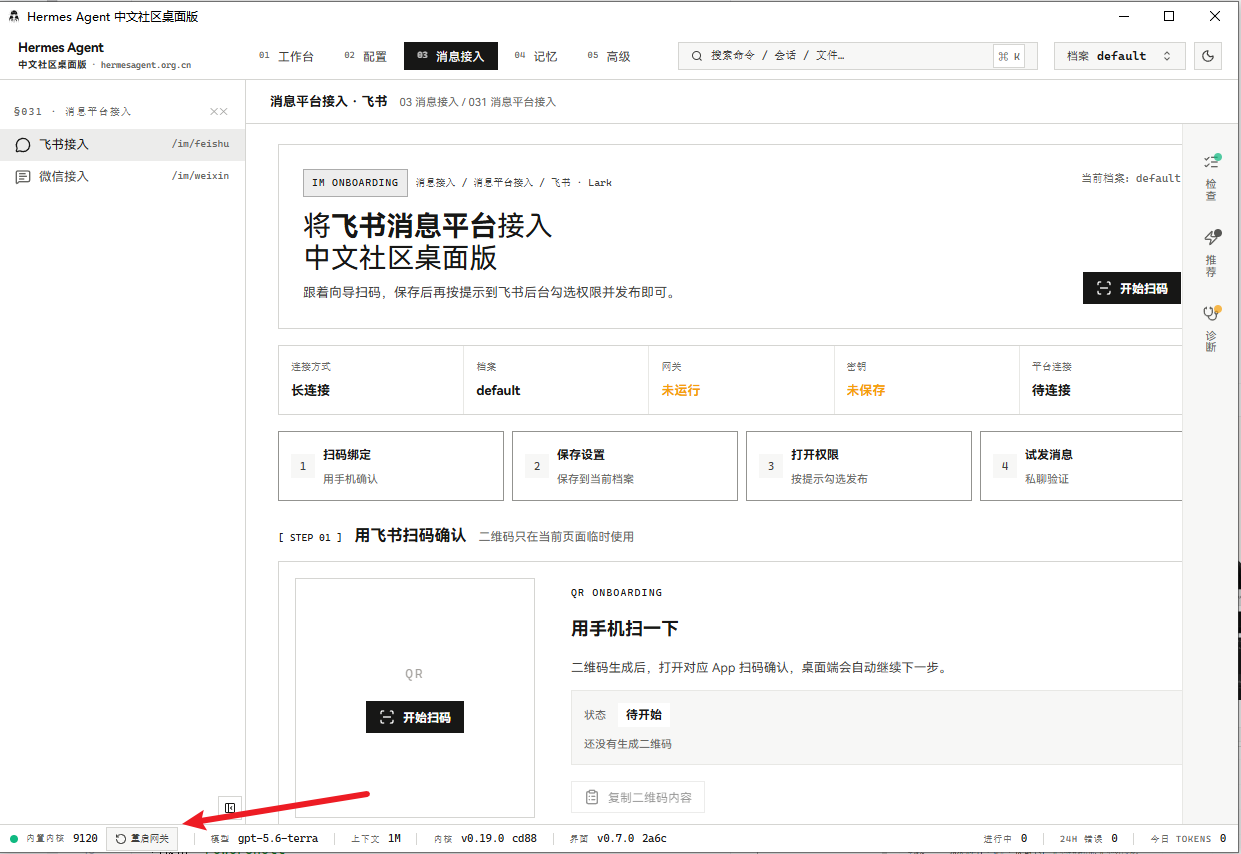
Task: Select step 3 打开权限 card
Action: click(x=859, y=466)
